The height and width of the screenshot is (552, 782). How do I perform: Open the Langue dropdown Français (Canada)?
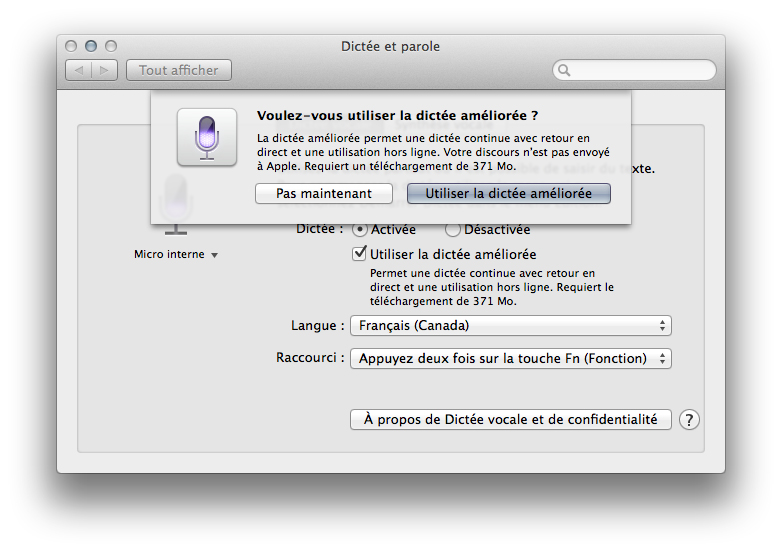coord(511,326)
